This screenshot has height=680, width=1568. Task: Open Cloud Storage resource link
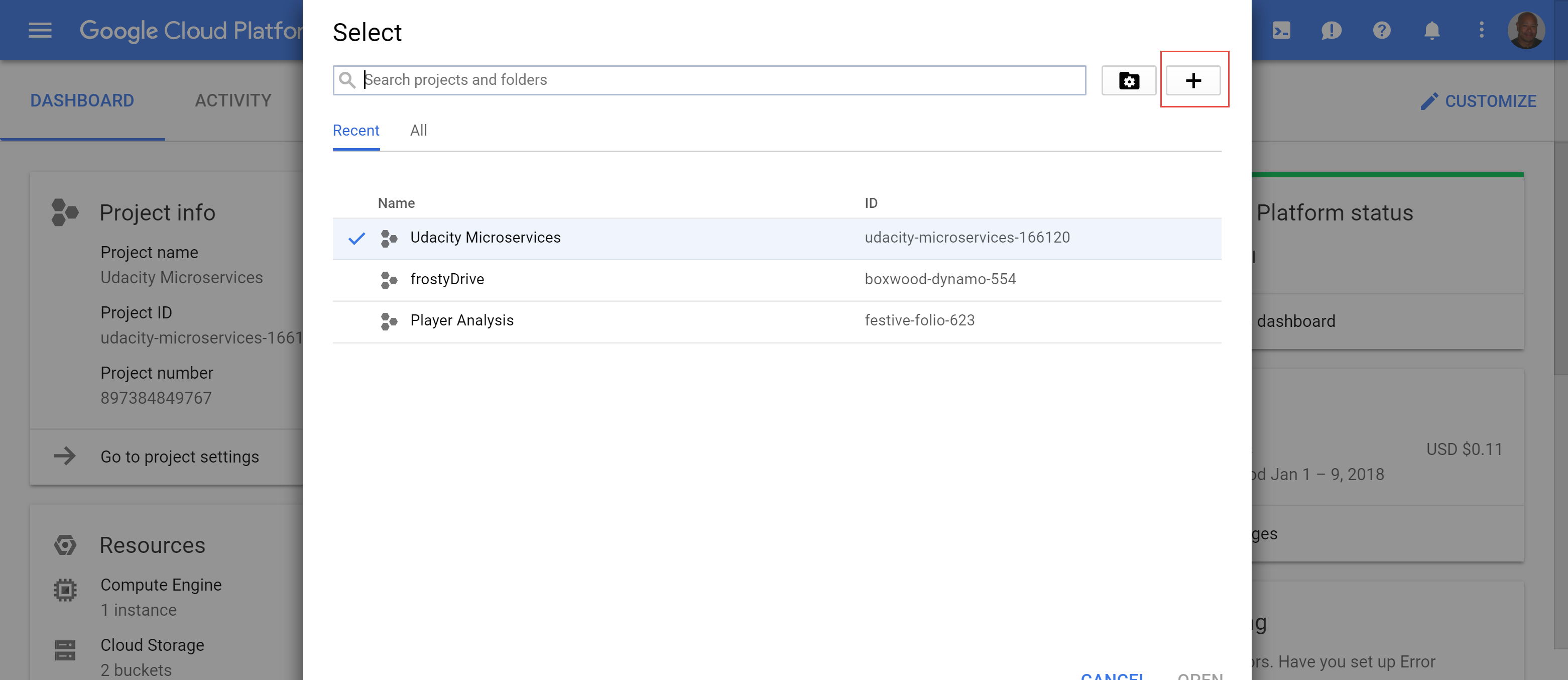[x=152, y=645]
